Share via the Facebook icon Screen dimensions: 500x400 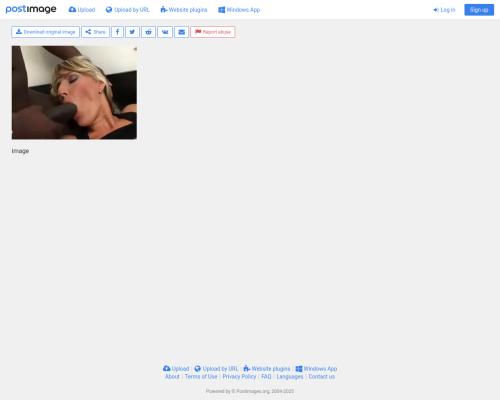117,32
